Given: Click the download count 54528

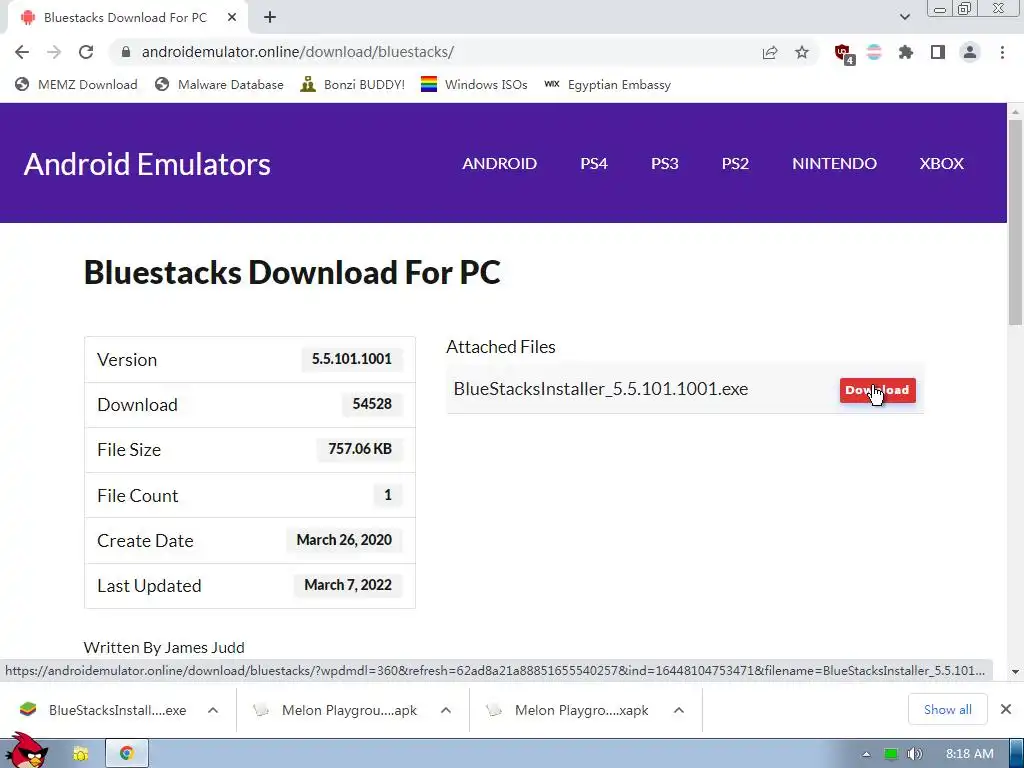Looking at the screenshot, I should [372, 404].
